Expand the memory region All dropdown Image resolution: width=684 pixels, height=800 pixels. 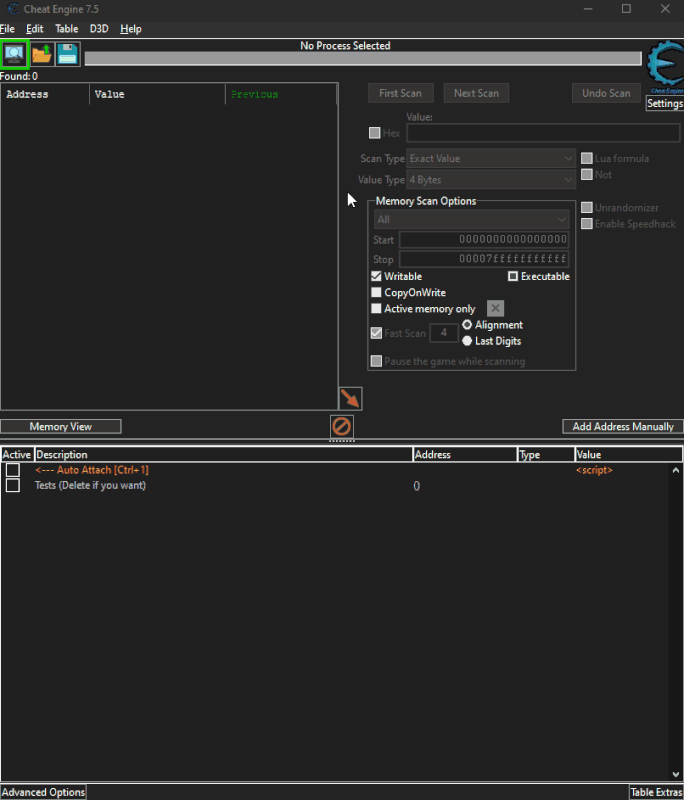pos(471,219)
